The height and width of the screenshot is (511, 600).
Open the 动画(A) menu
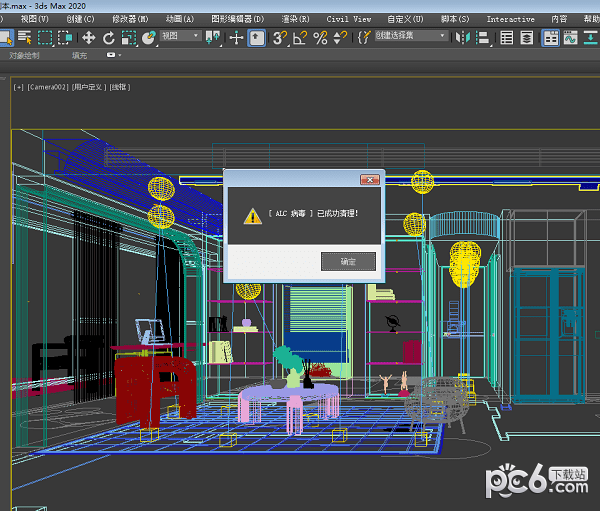click(x=180, y=19)
